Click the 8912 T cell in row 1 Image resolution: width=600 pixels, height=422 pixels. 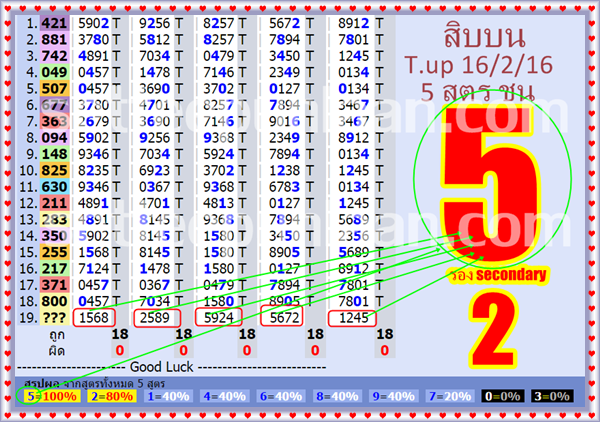pos(360,23)
